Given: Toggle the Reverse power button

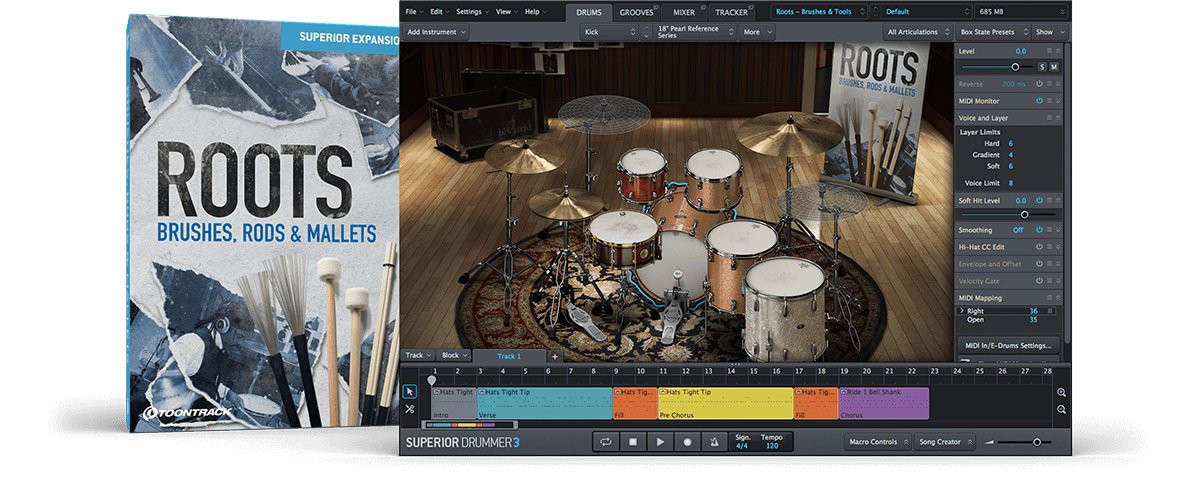Looking at the screenshot, I should 1039,84.
